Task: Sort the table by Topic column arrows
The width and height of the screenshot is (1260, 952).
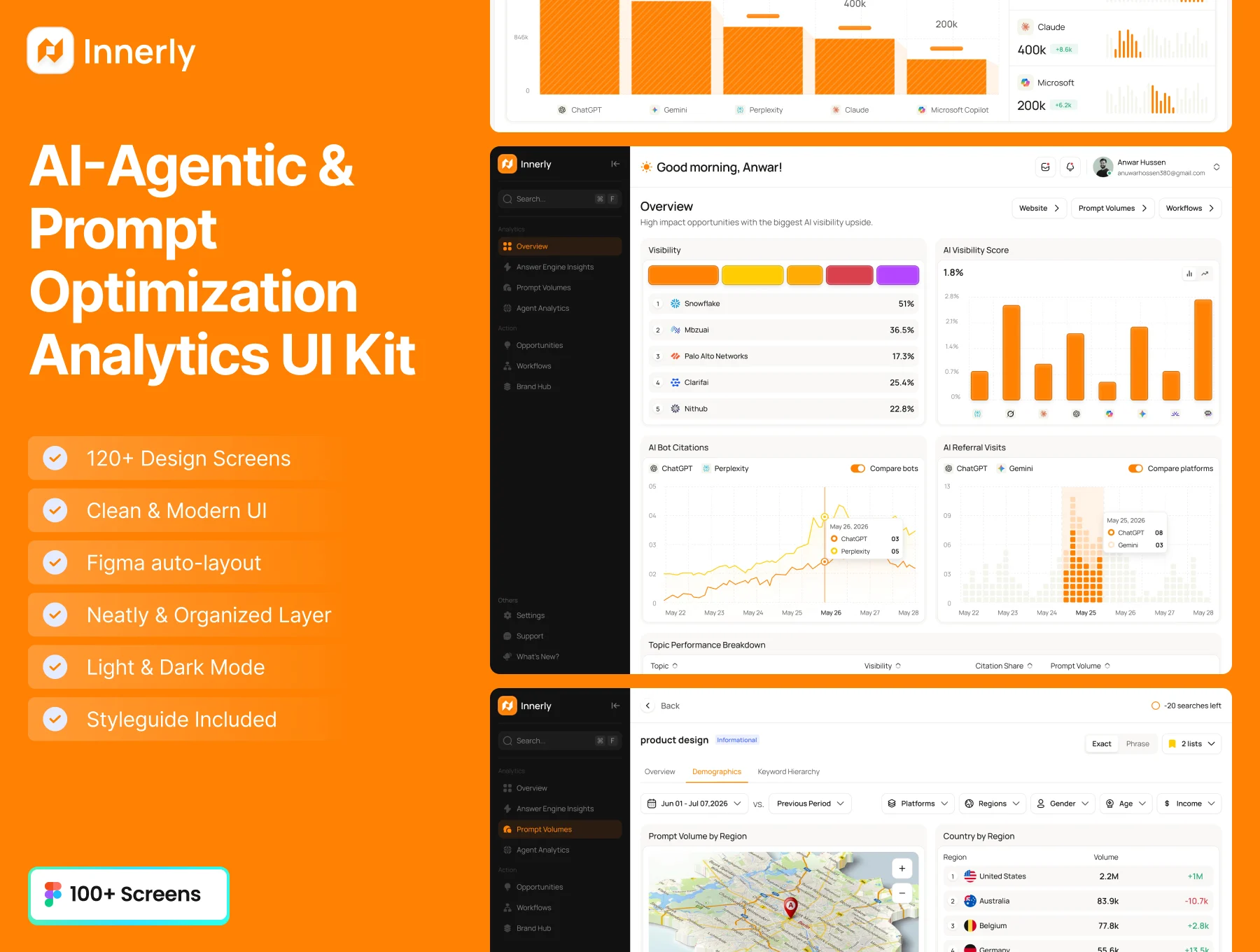Action: click(x=675, y=666)
